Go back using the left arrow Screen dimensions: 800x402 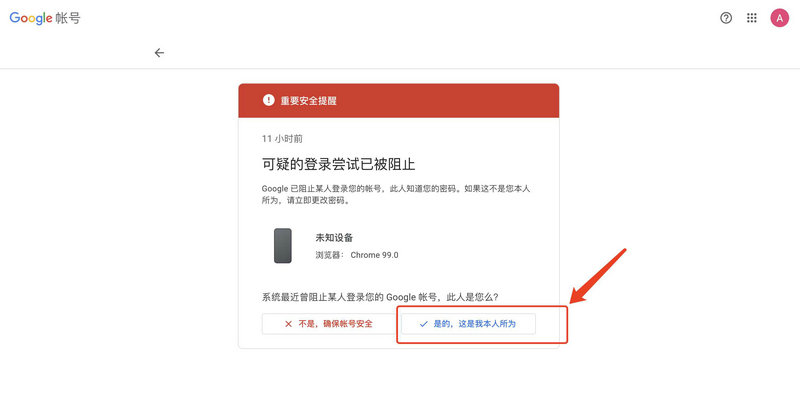159,53
